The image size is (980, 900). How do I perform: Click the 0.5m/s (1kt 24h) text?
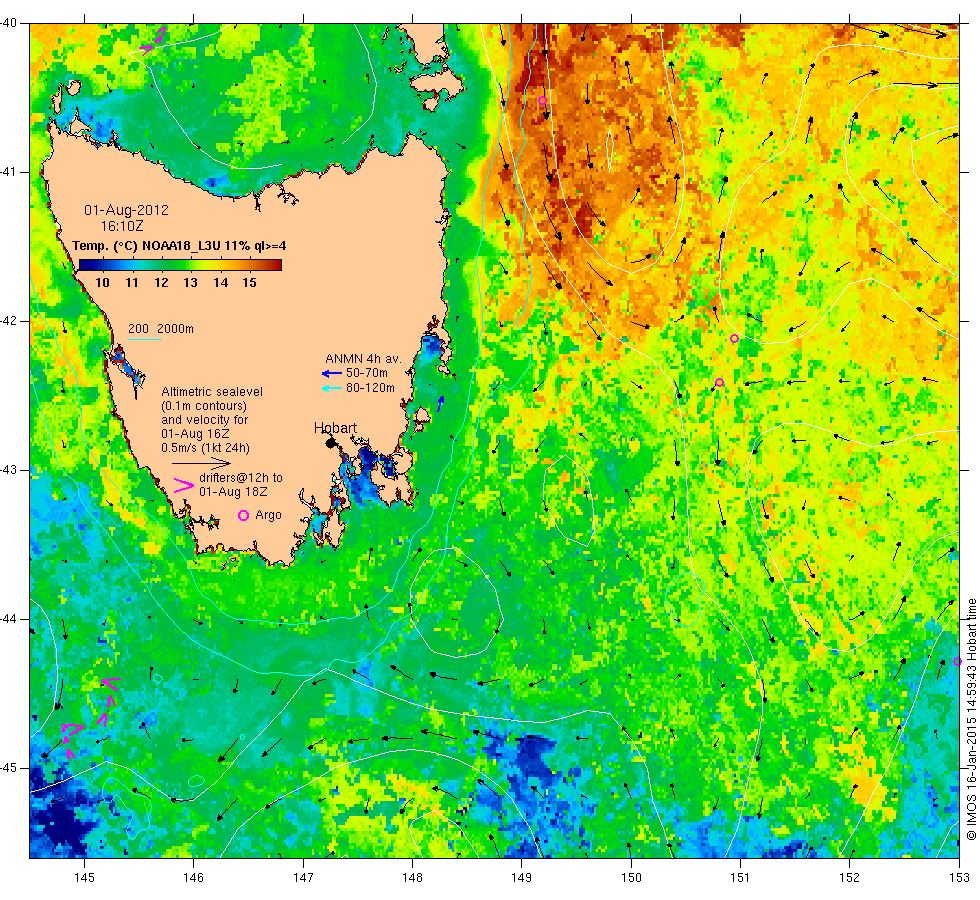point(205,448)
